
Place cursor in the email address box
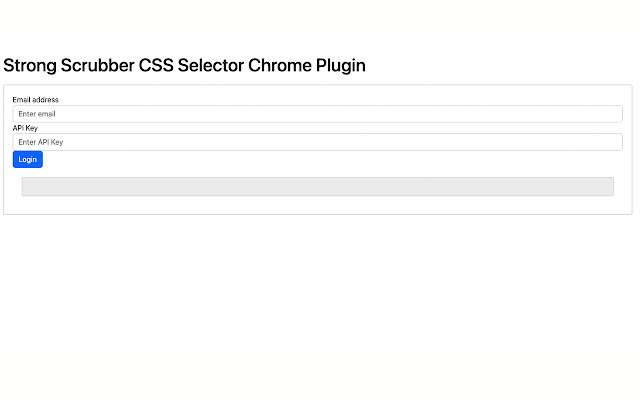tap(317, 114)
